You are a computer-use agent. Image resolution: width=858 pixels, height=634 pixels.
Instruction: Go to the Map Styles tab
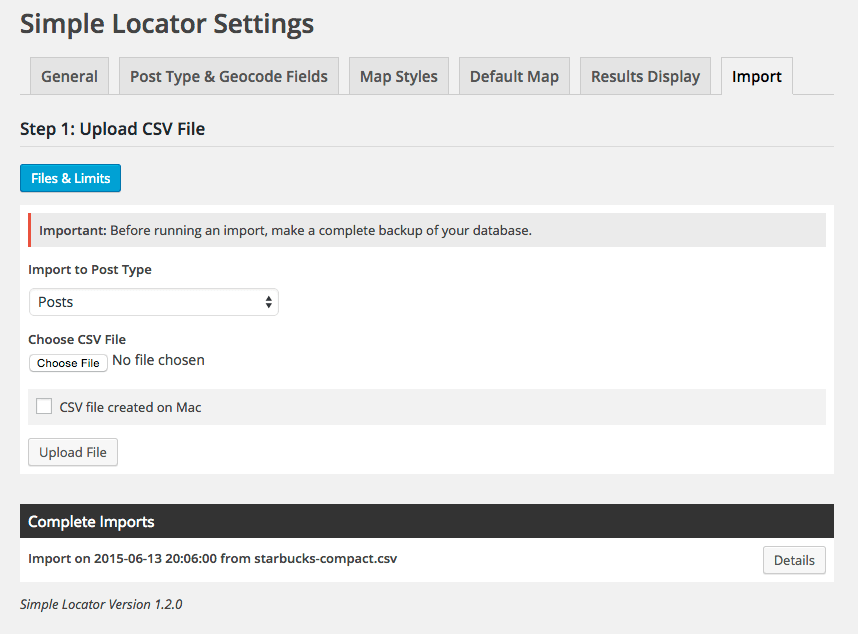(399, 76)
